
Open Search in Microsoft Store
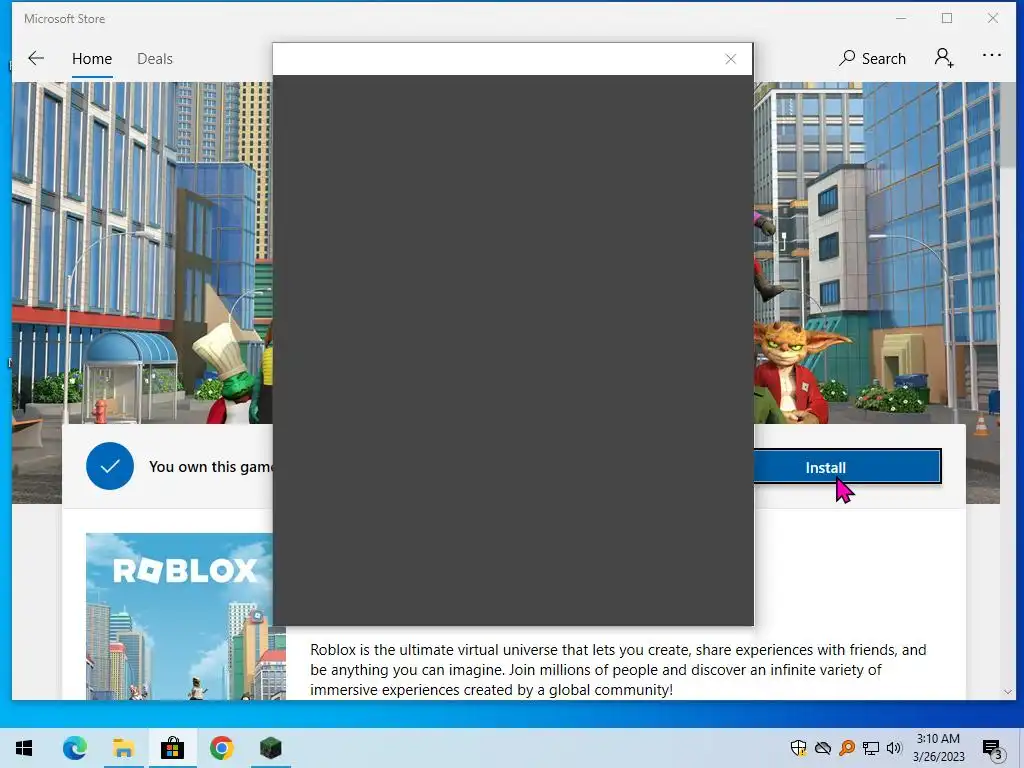pyautogui.click(x=872, y=59)
